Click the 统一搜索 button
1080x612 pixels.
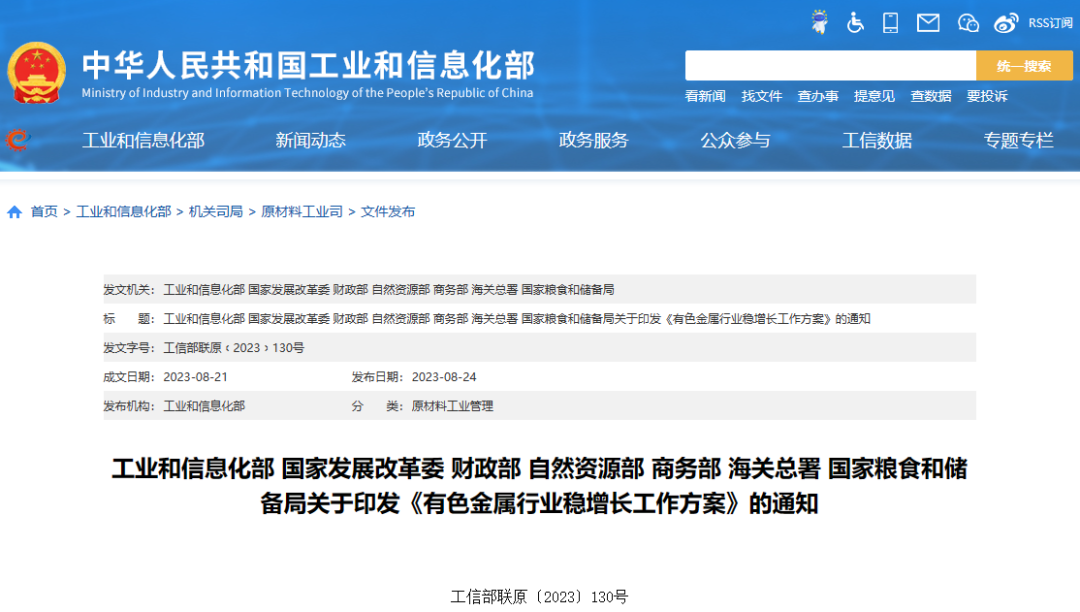point(1024,65)
